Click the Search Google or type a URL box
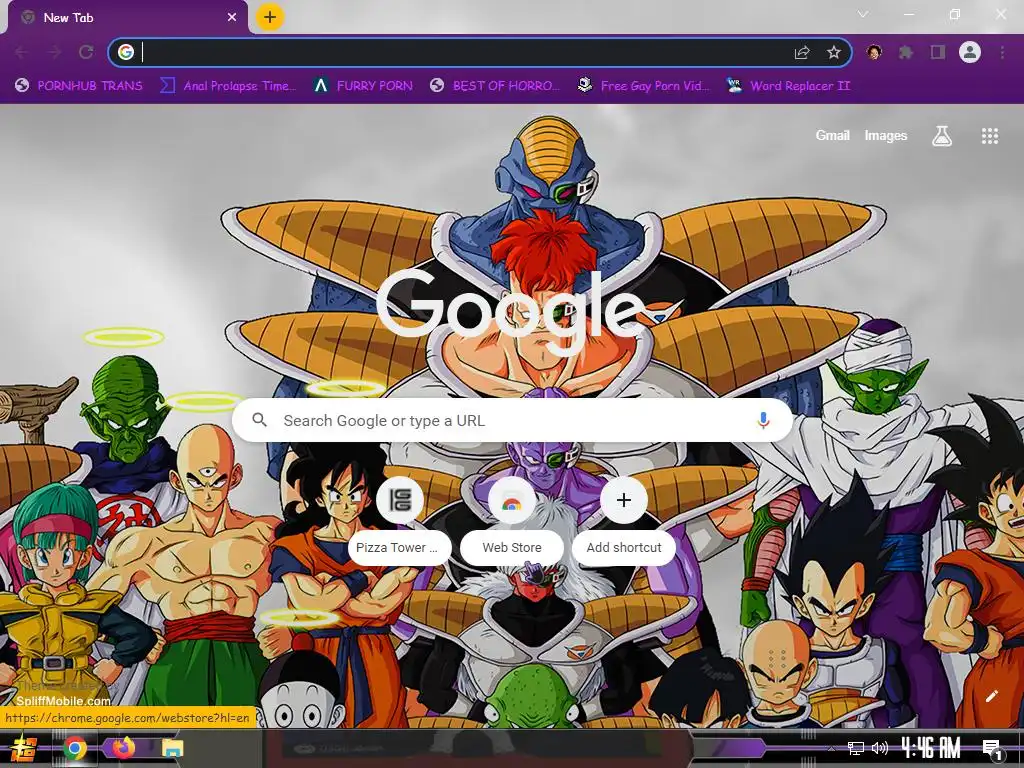Viewport: 1024px width, 768px height. pyautogui.click(x=513, y=420)
